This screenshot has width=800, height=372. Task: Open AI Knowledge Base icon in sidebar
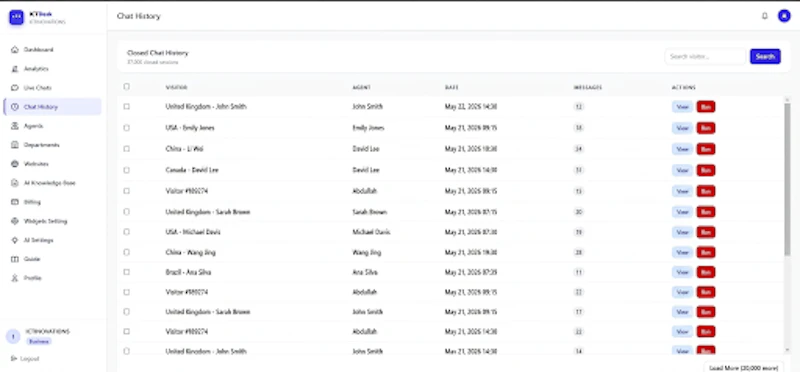click(15, 183)
